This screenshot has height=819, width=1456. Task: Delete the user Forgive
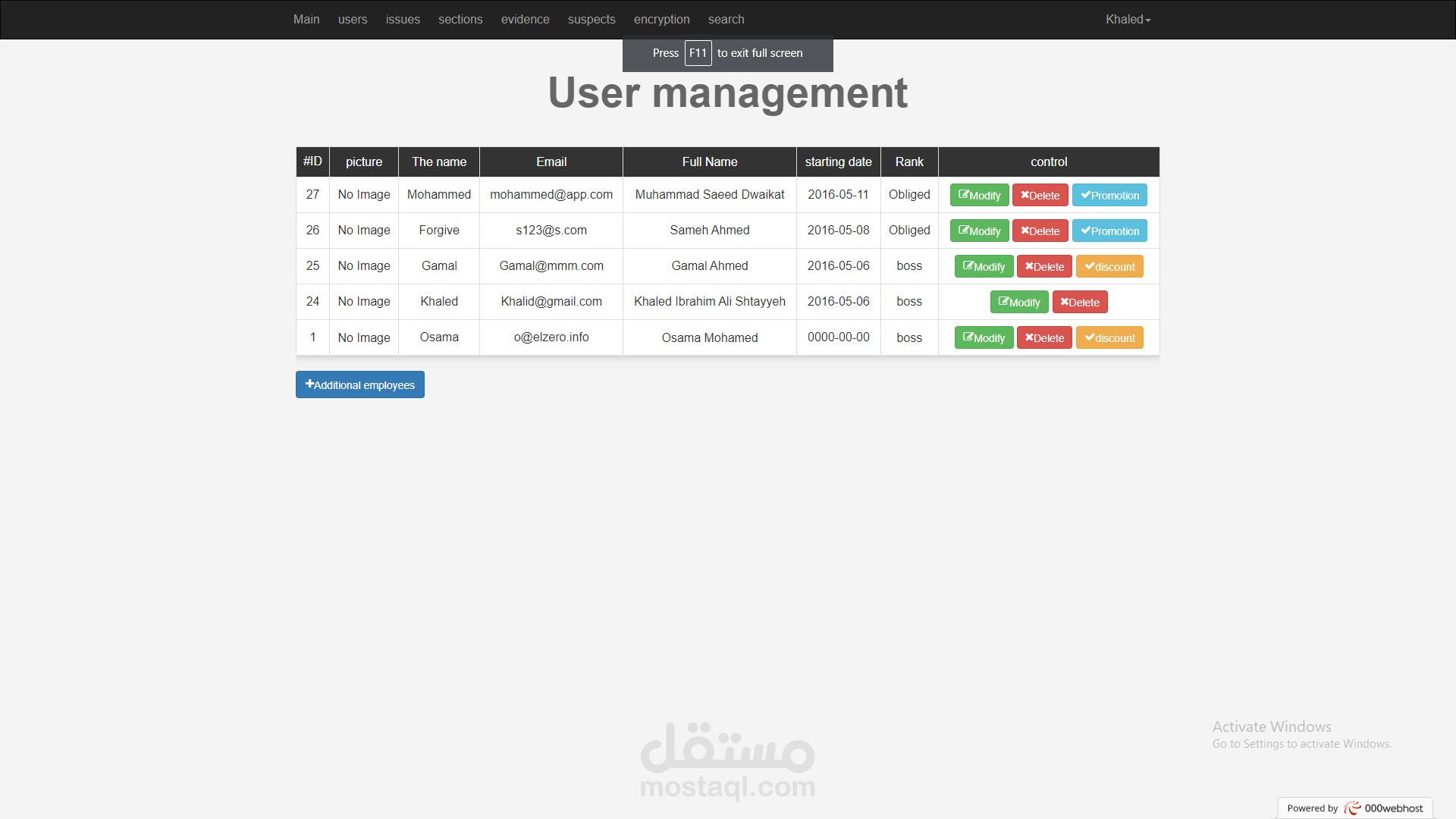pos(1040,231)
